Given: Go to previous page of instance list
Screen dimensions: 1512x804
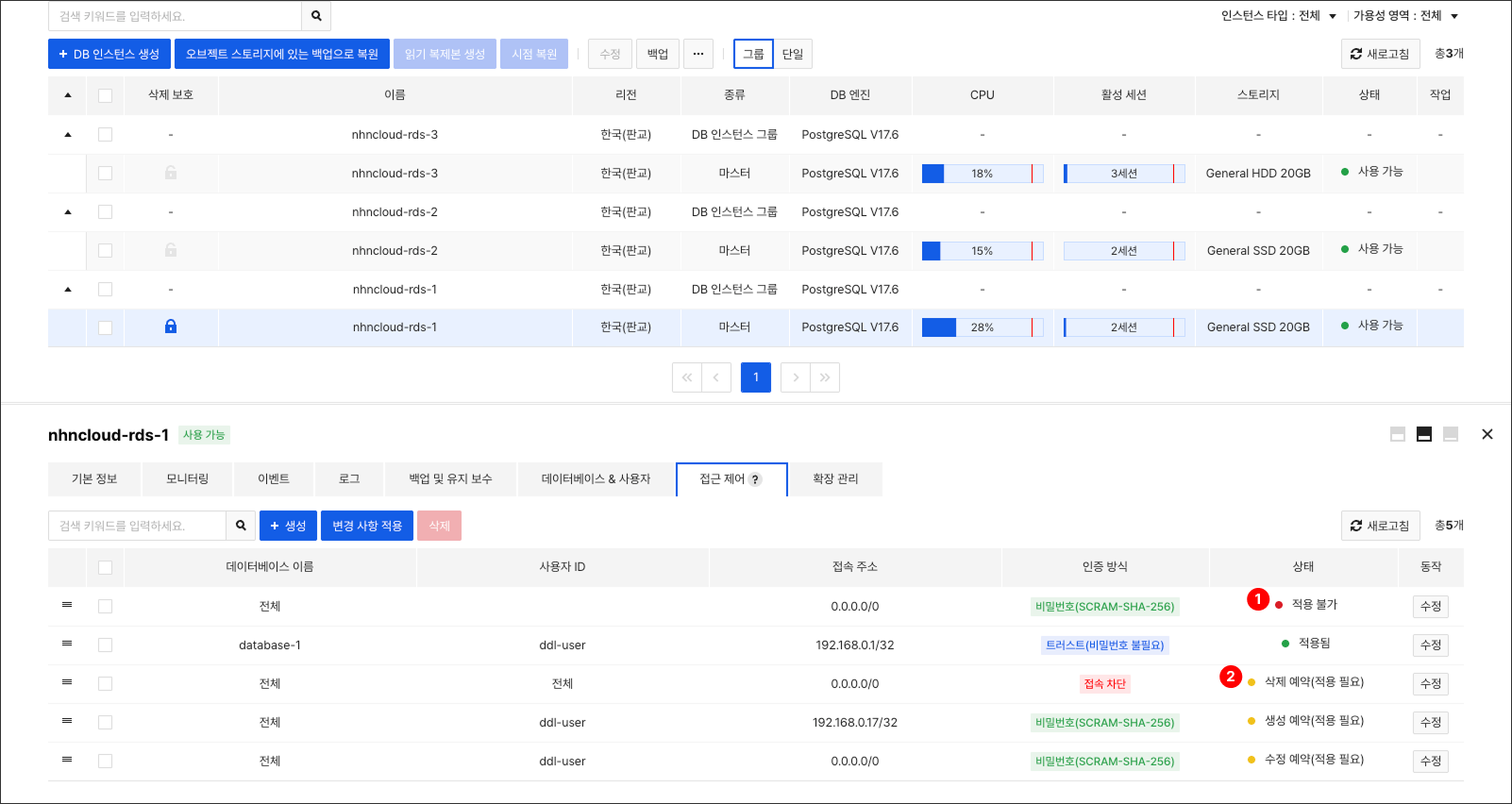Looking at the screenshot, I should click(716, 377).
